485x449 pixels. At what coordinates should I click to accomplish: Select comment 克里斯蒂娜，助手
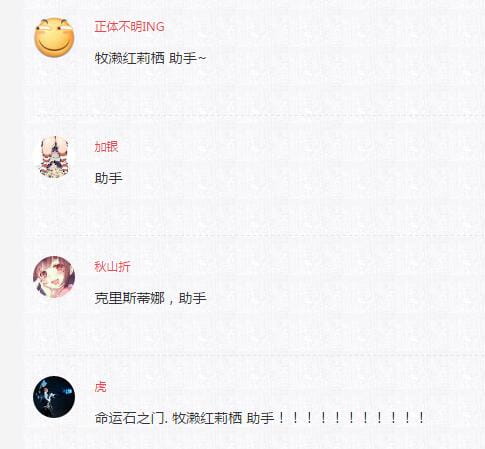coord(151,298)
